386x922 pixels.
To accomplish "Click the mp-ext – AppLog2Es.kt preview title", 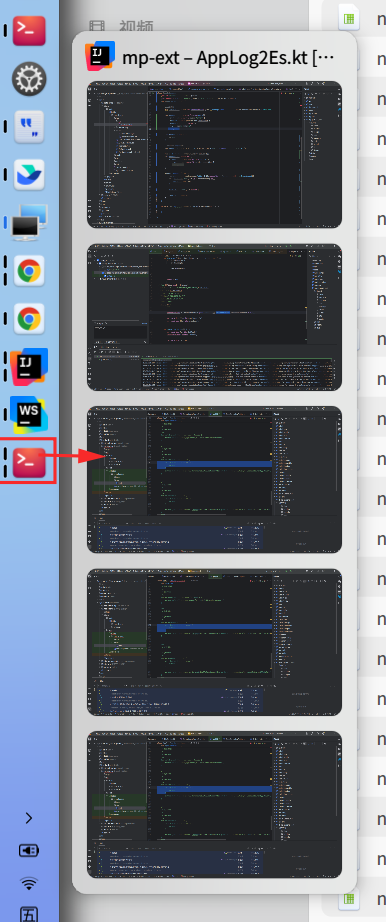I will [229, 58].
